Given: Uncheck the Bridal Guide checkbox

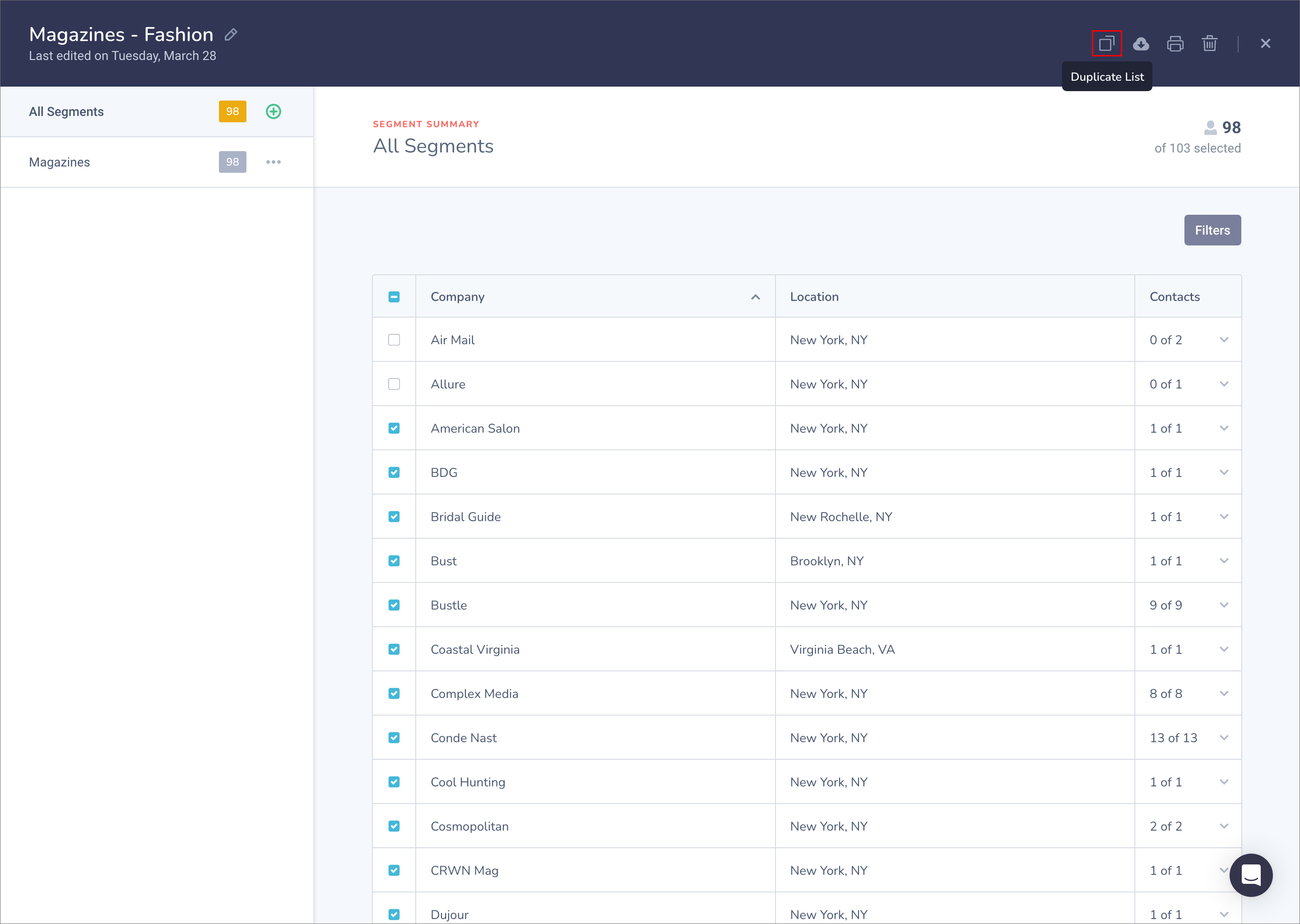Looking at the screenshot, I should tap(394, 517).
